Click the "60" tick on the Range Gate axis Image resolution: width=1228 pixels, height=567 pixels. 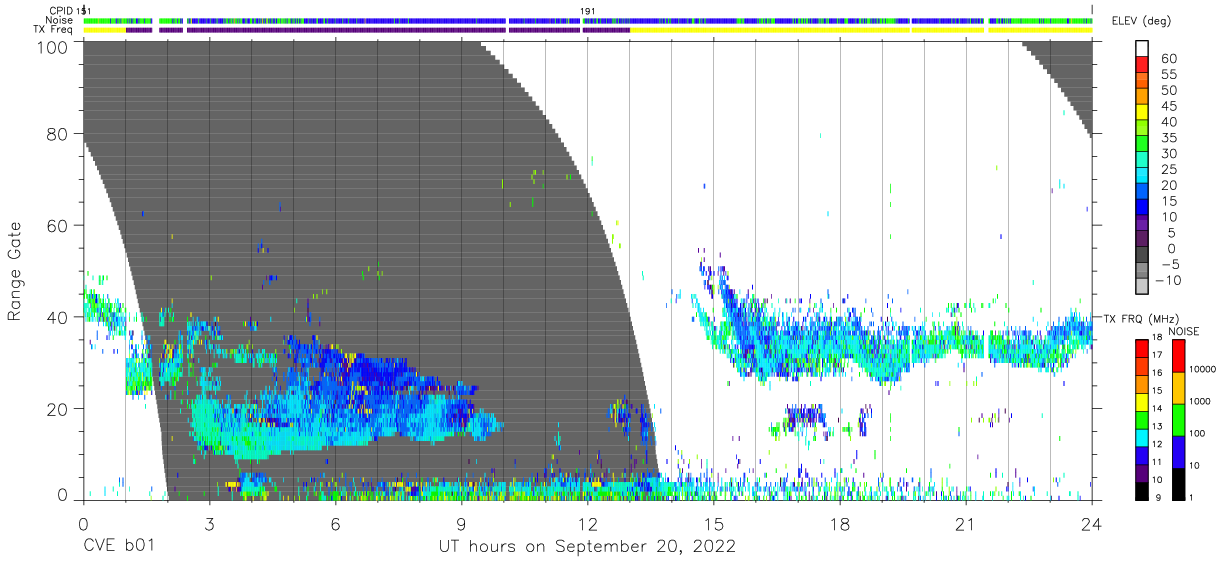(57, 225)
